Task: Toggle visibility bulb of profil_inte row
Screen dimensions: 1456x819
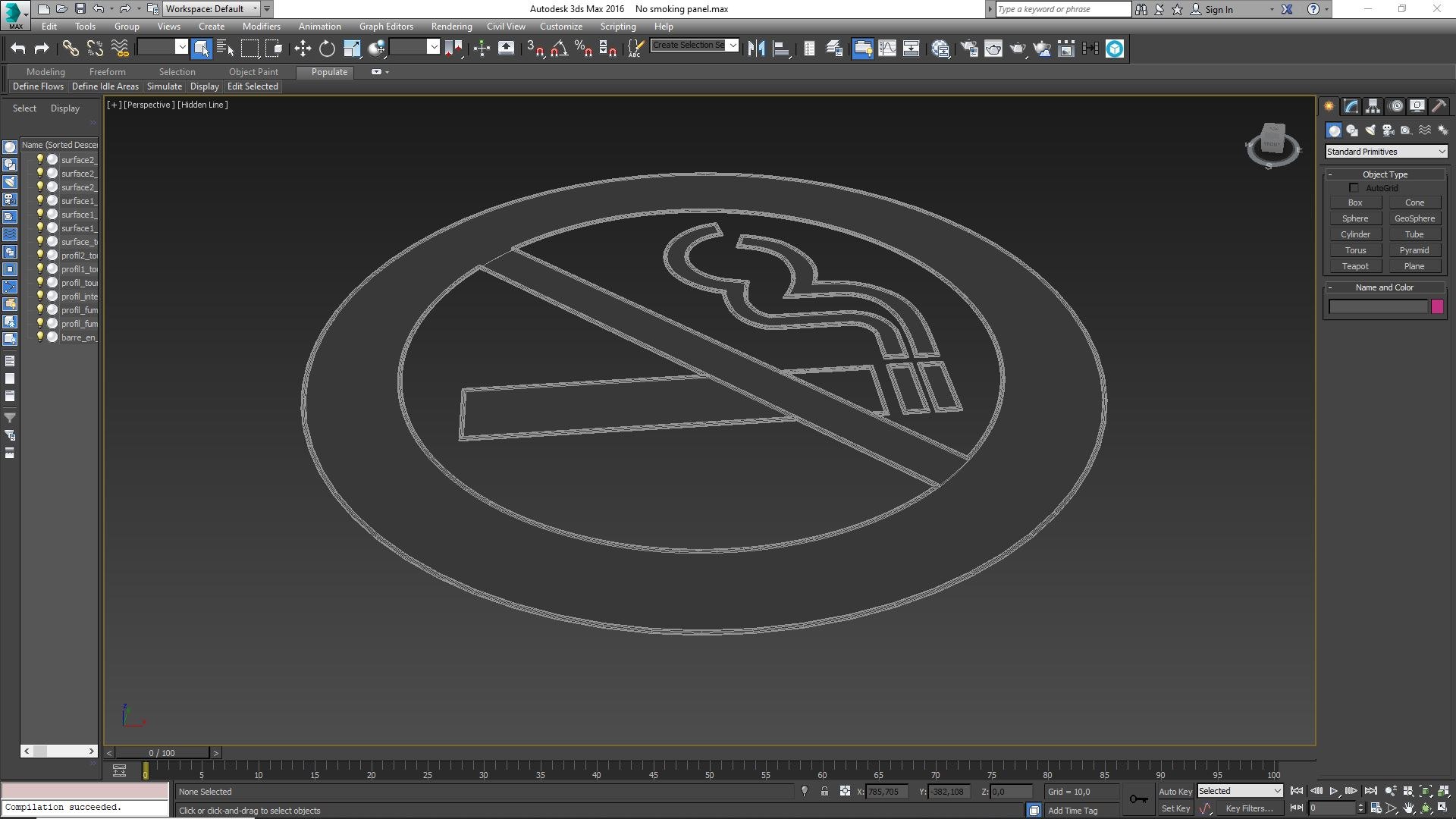Action: click(x=40, y=296)
